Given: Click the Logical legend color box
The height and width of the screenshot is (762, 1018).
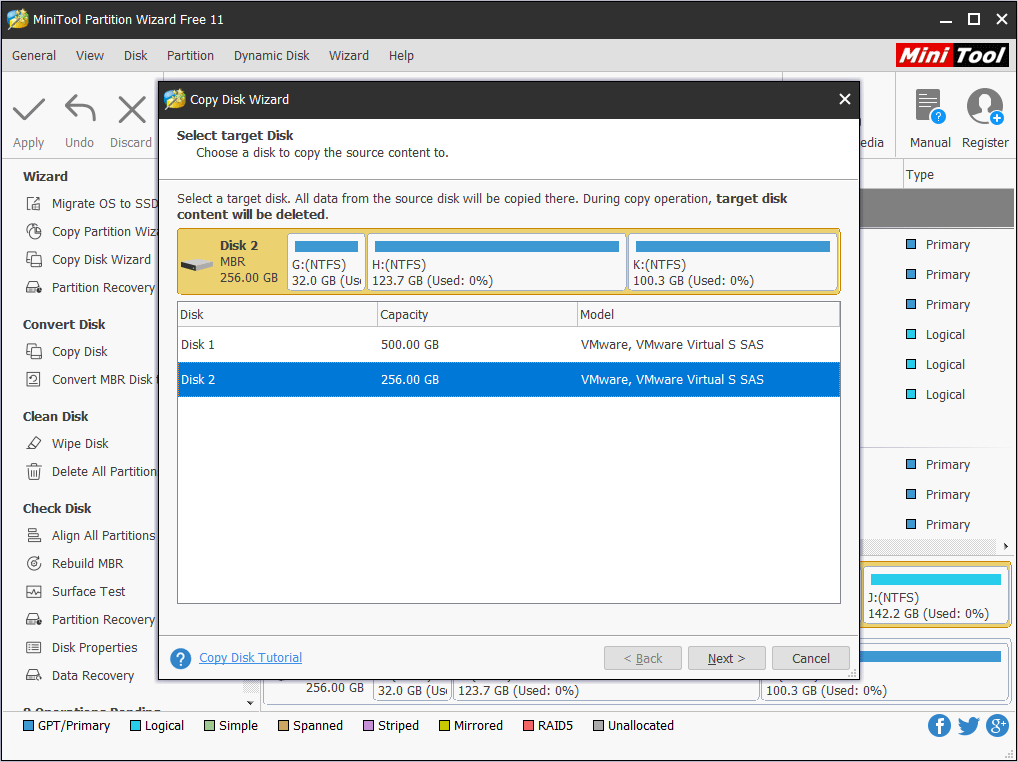Looking at the screenshot, I should 136,726.
